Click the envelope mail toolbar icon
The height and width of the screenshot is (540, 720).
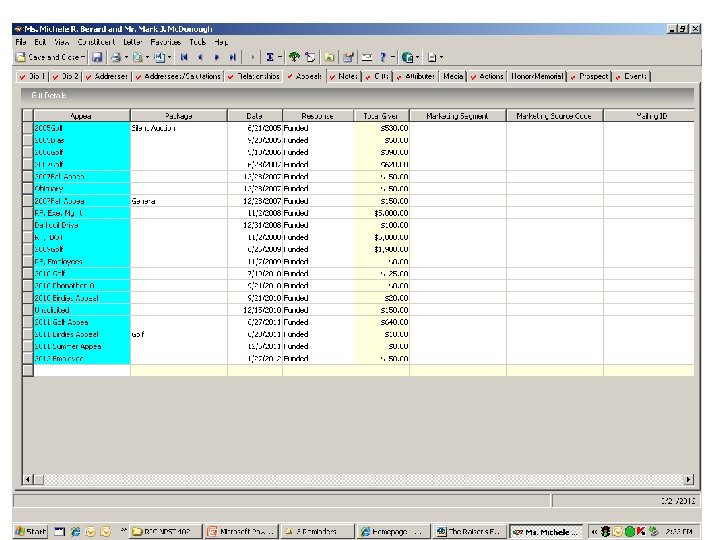click(366, 57)
